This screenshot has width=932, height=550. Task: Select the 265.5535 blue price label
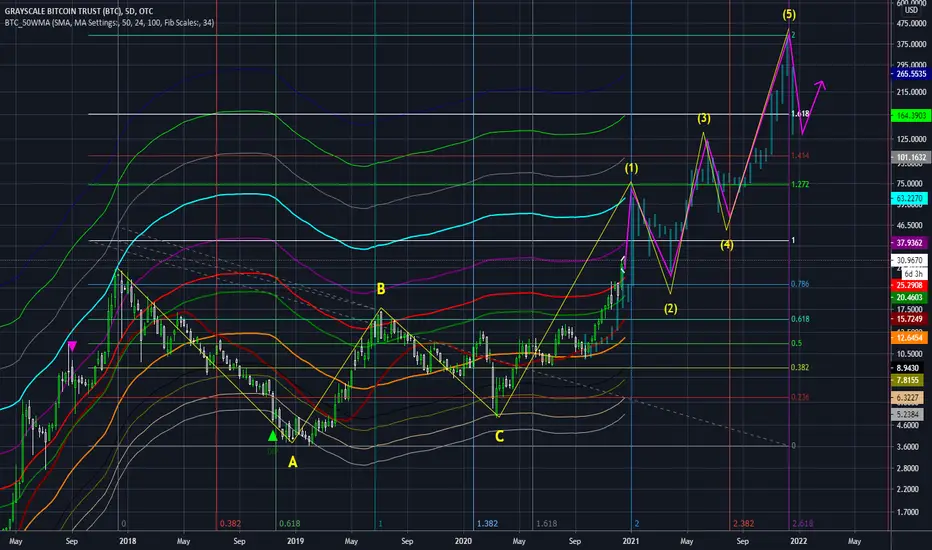click(x=911, y=74)
